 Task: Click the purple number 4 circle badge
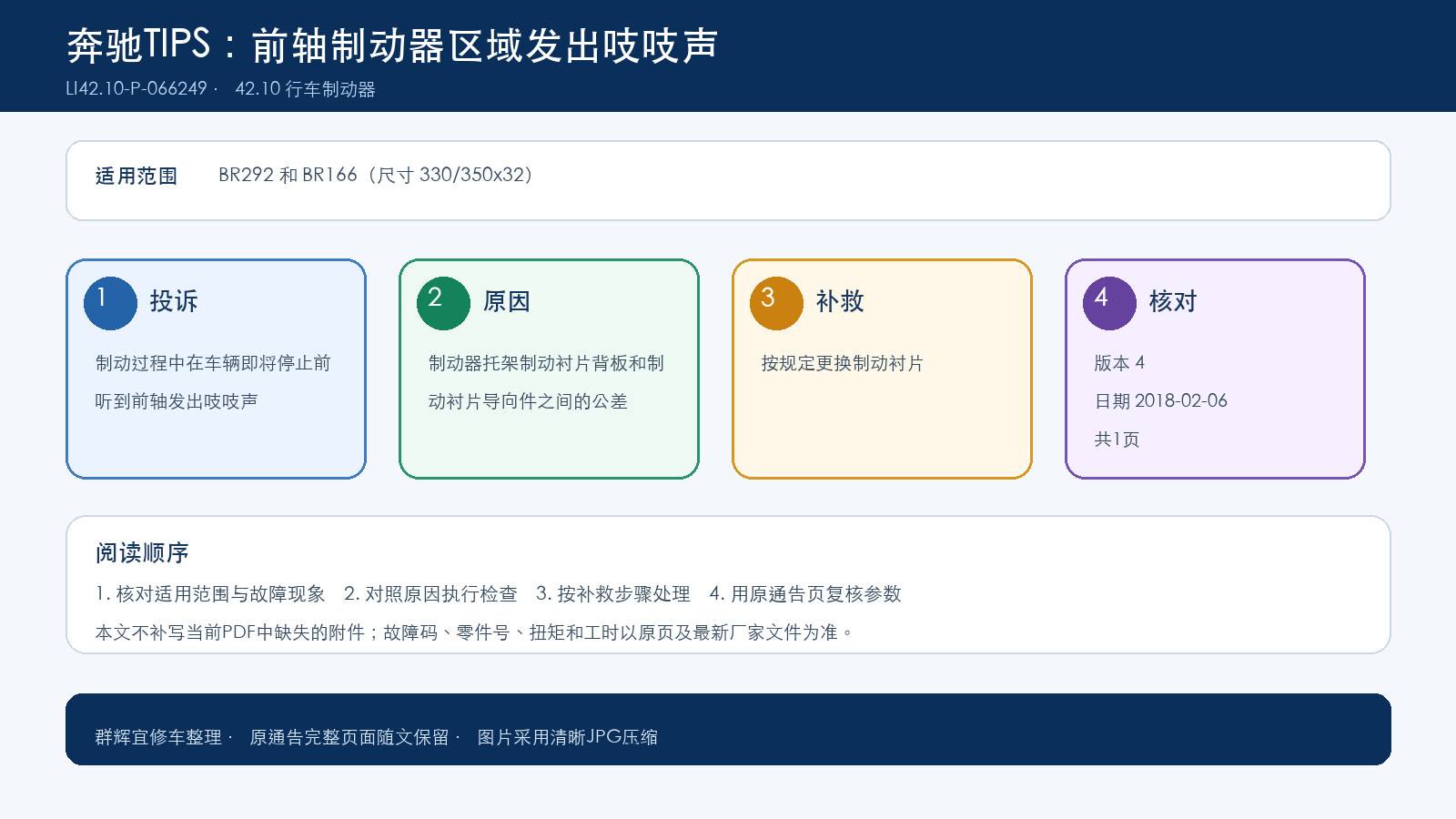[x=1109, y=303]
